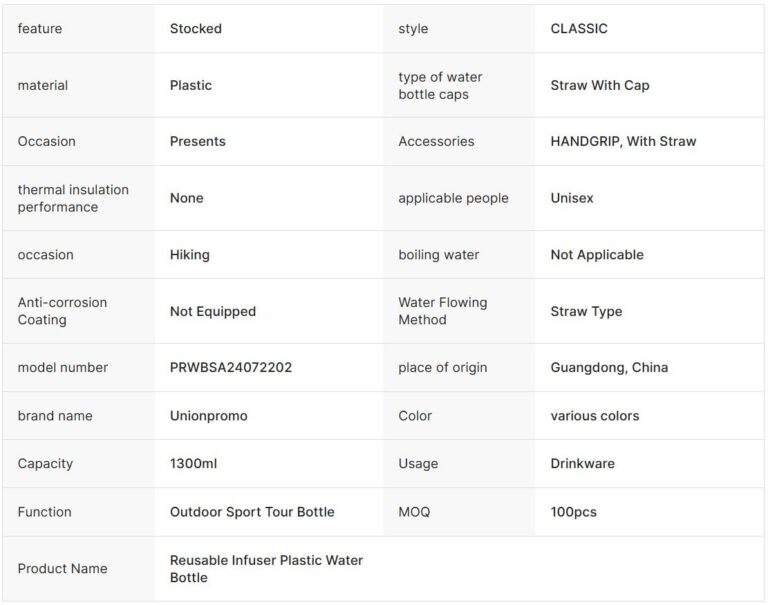Click 'Guangdong, China' place of origin
Viewport: 768px width, 605px height.
point(609,368)
